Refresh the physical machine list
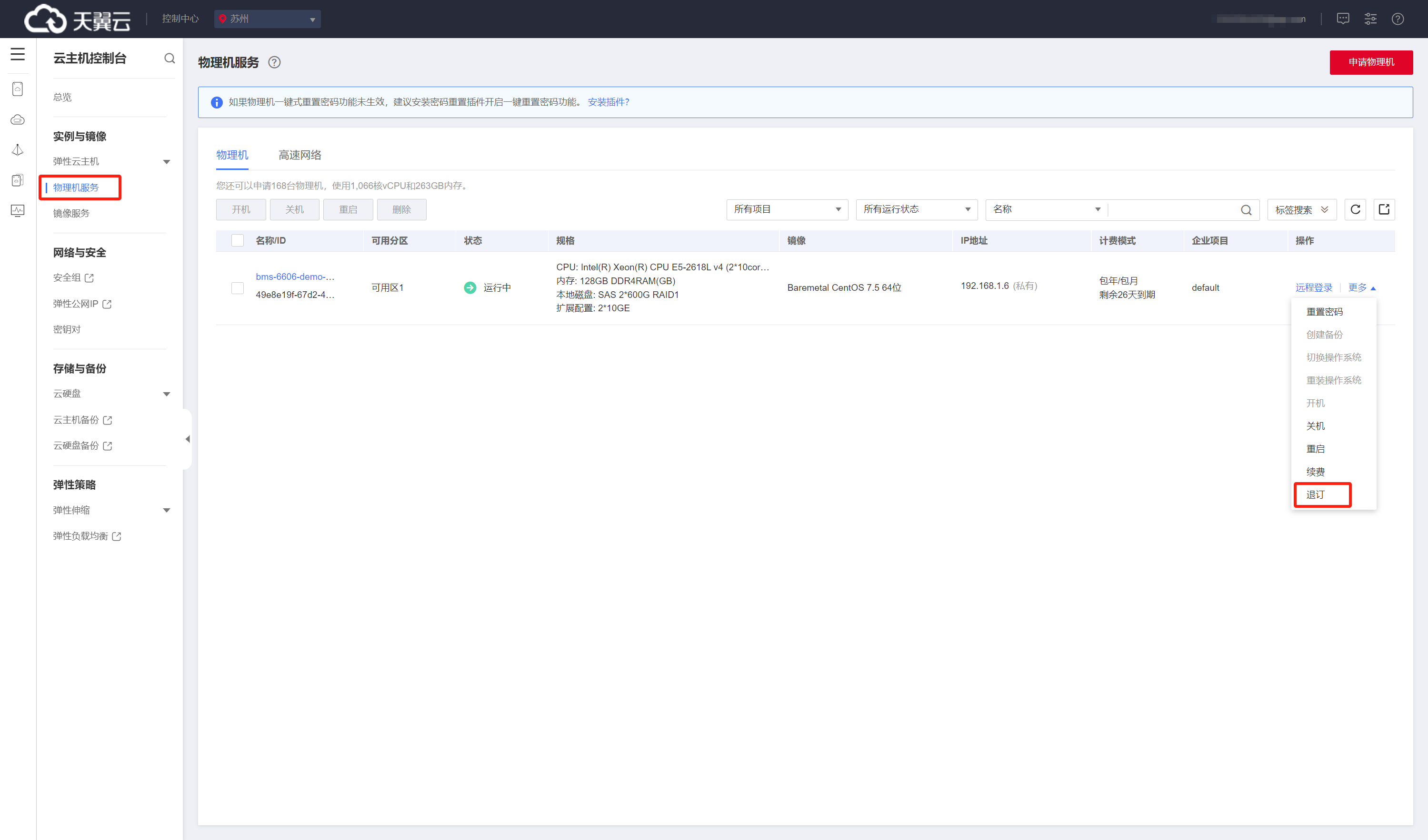Image resolution: width=1428 pixels, height=840 pixels. pos(1356,209)
